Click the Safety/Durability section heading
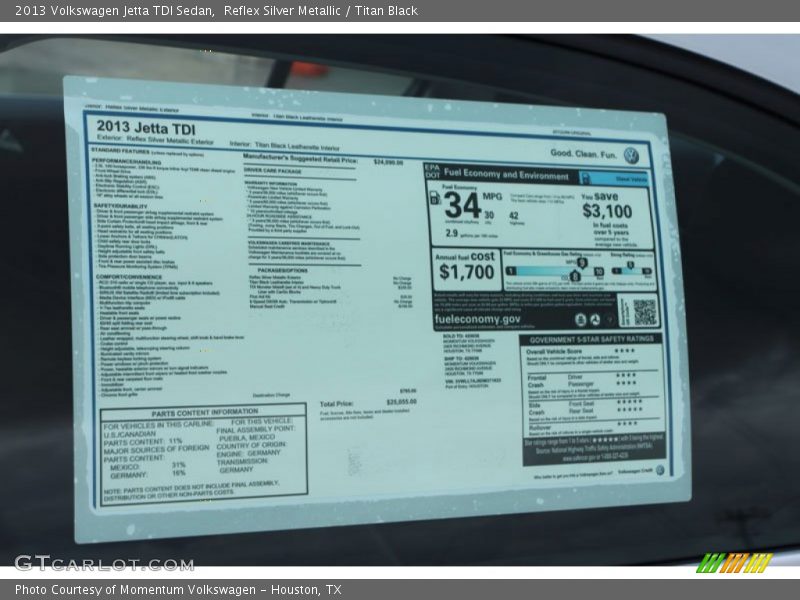Screen dimensions: 800x600 (120, 206)
